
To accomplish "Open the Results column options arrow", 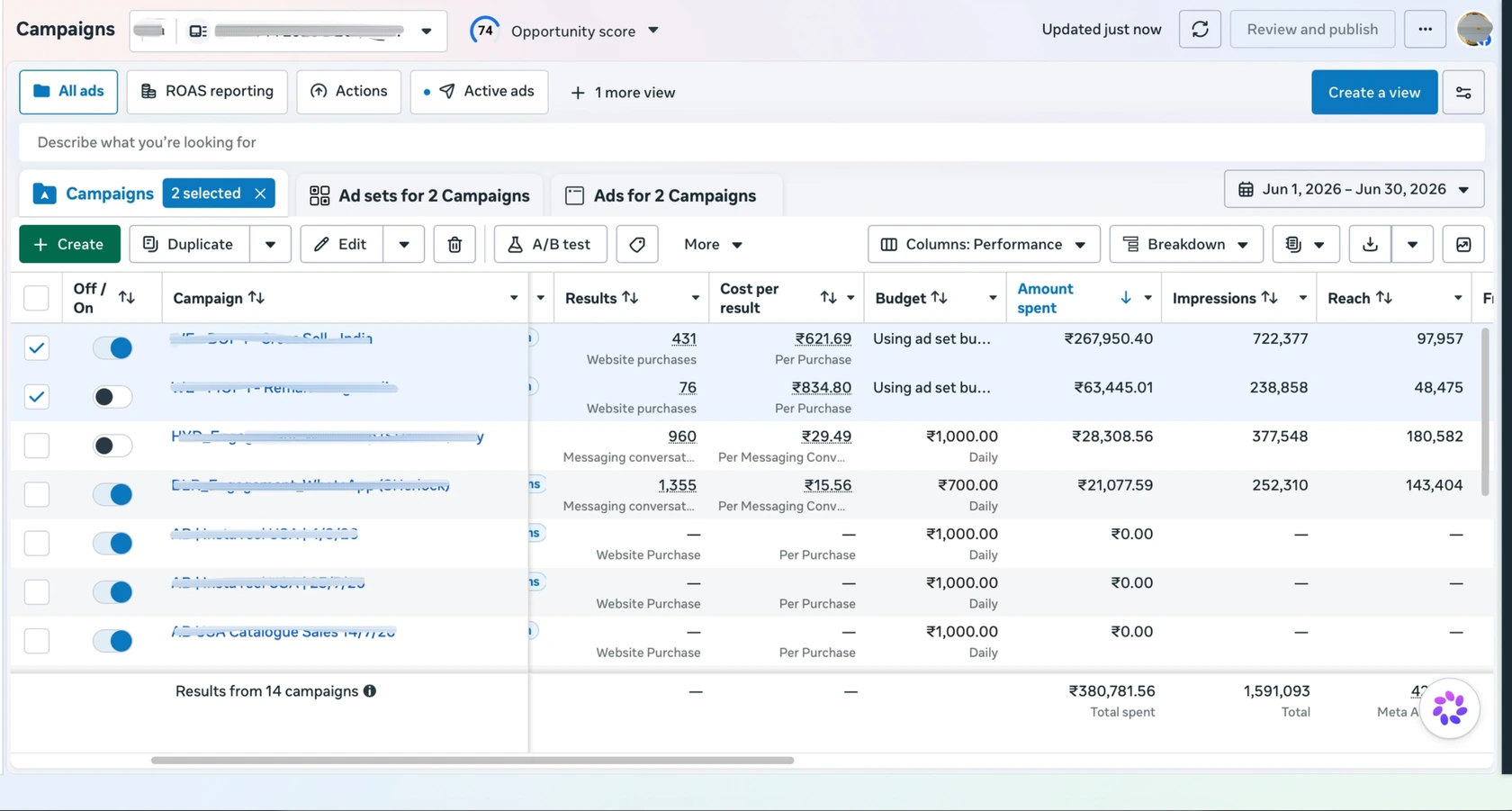I will coord(695,298).
